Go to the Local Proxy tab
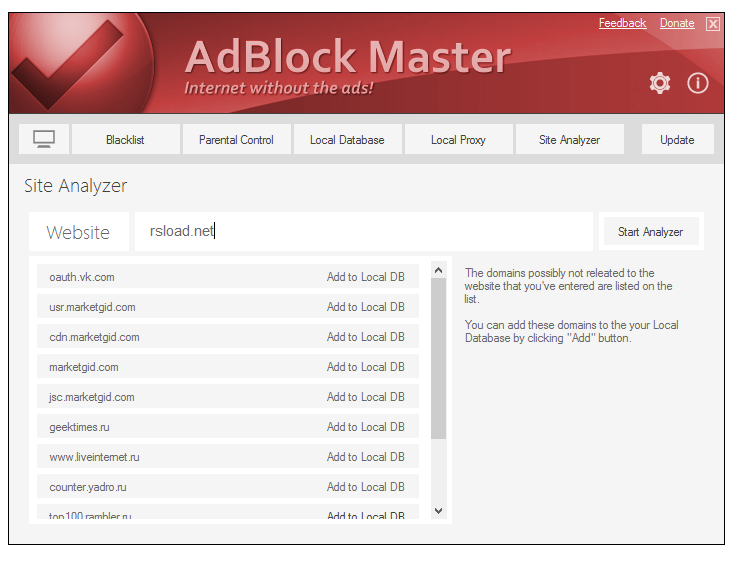 click(458, 140)
